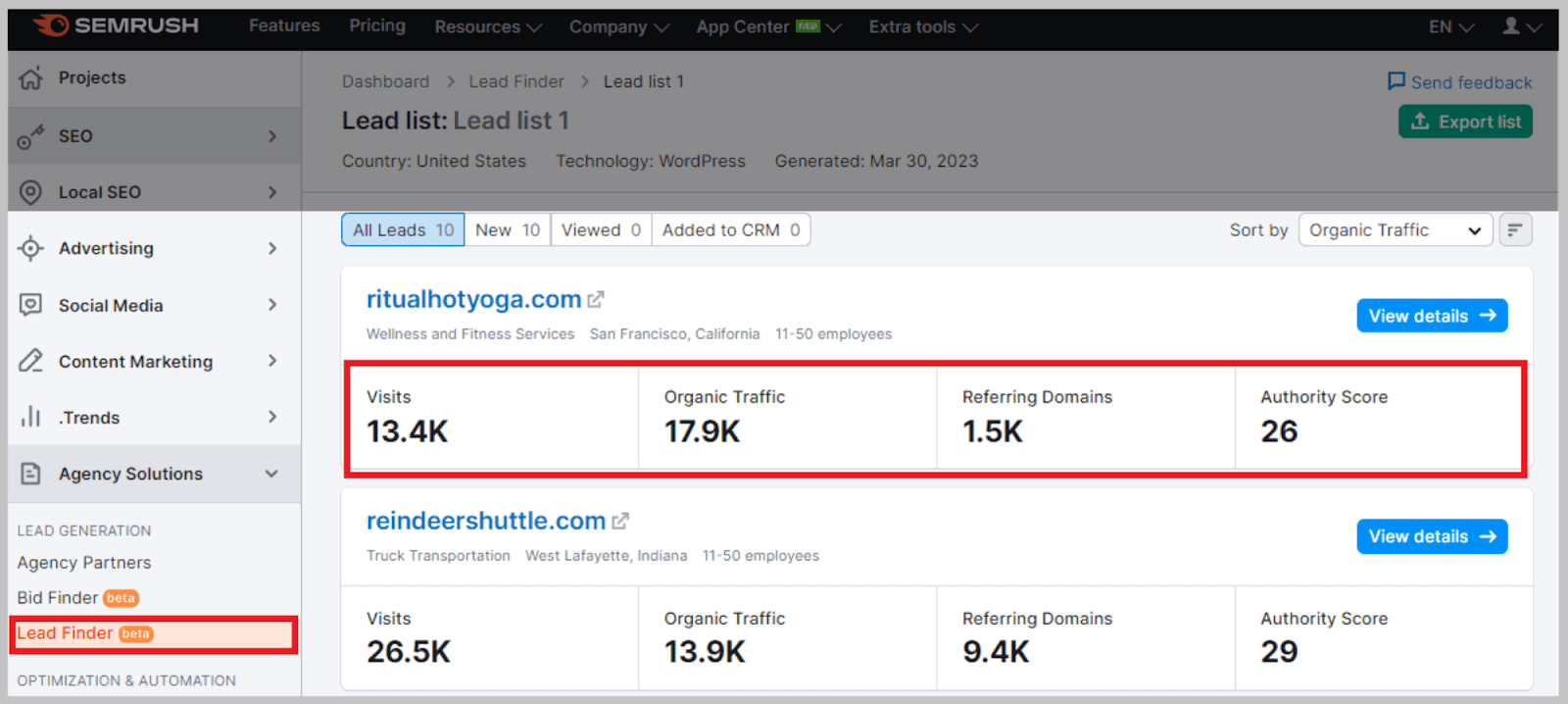Click 'Truck Transportation' industry text
The image size is (1568, 704).
(438, 556)
